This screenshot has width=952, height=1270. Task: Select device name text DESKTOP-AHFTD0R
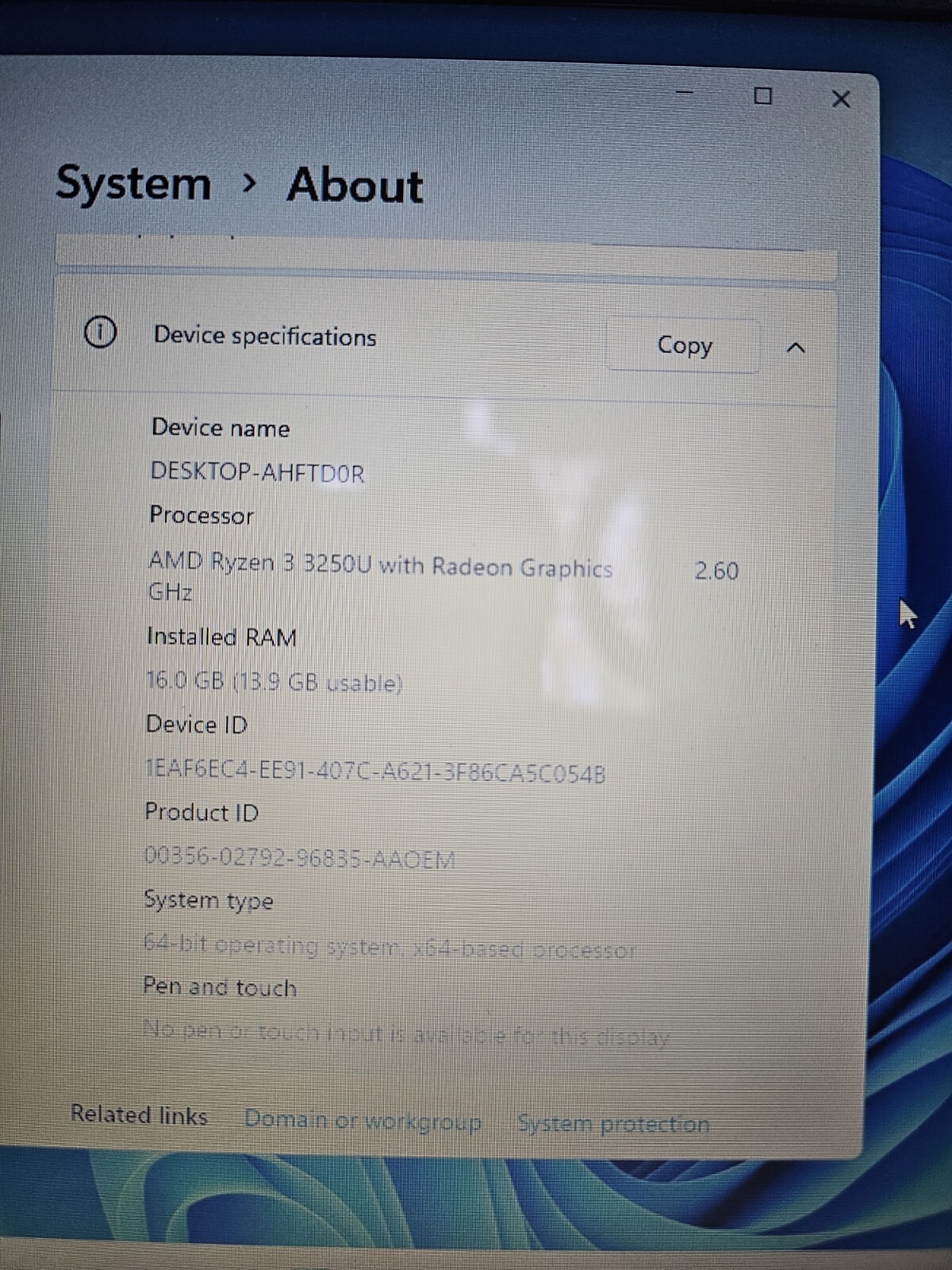258,472
